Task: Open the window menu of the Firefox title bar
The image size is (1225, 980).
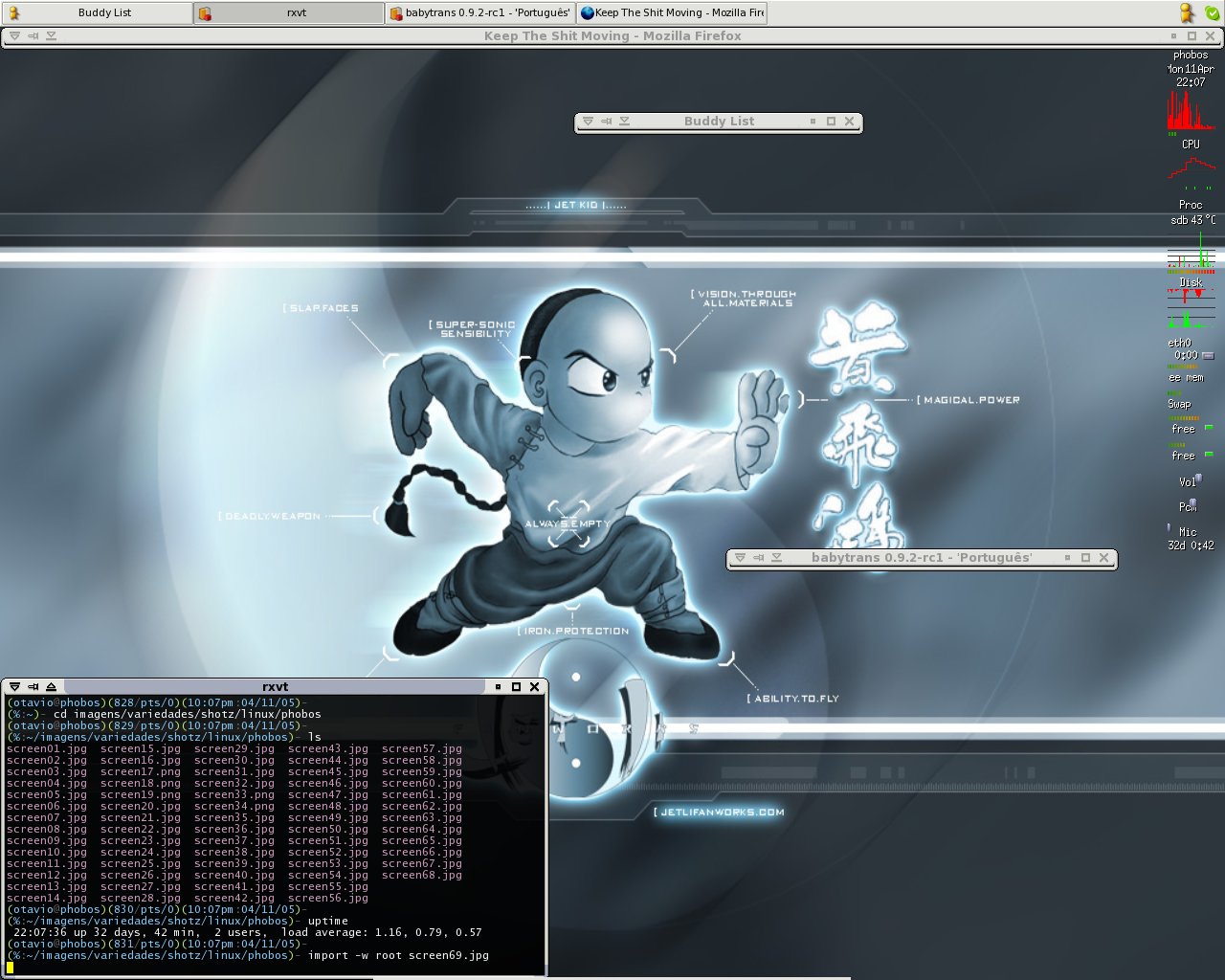Action: (x=14, y=36)
